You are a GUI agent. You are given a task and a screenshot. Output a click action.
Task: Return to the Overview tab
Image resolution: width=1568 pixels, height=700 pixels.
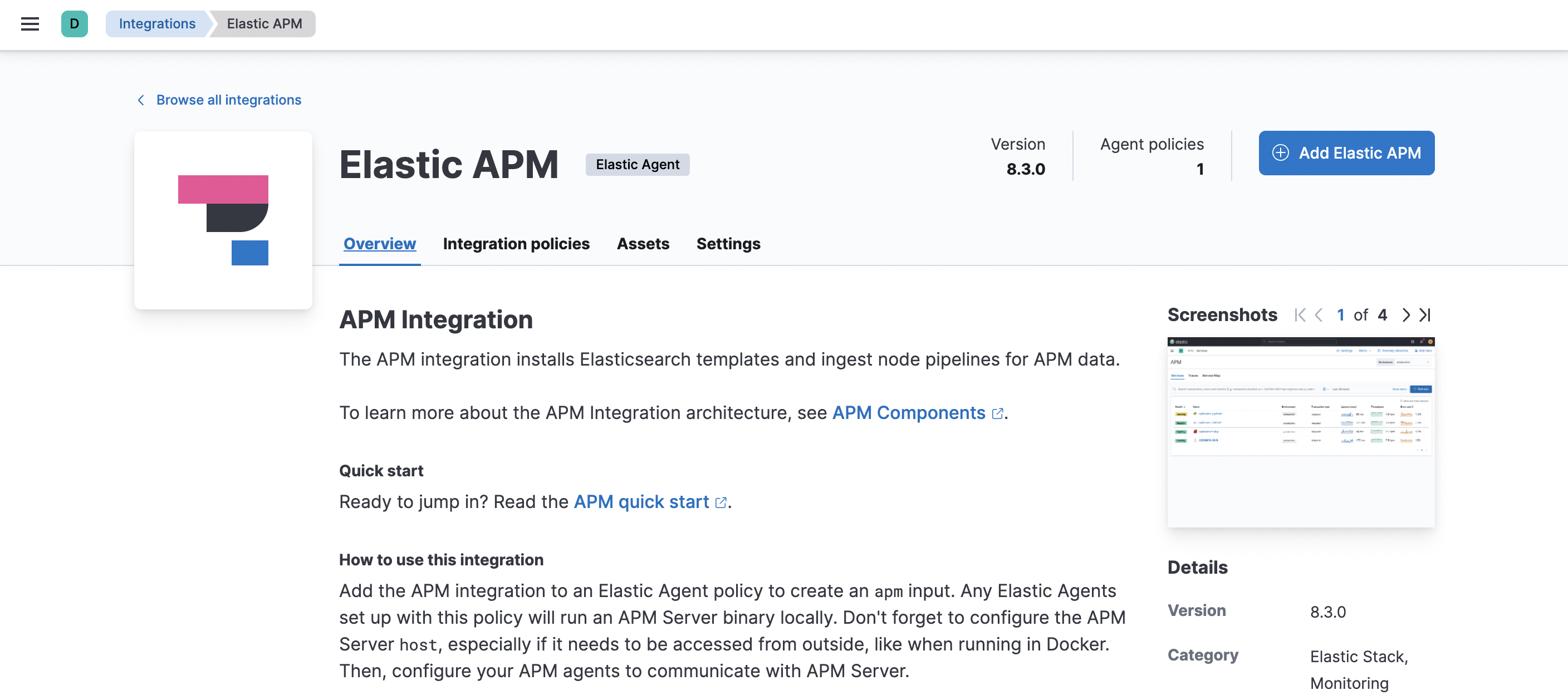pos(379,244)
